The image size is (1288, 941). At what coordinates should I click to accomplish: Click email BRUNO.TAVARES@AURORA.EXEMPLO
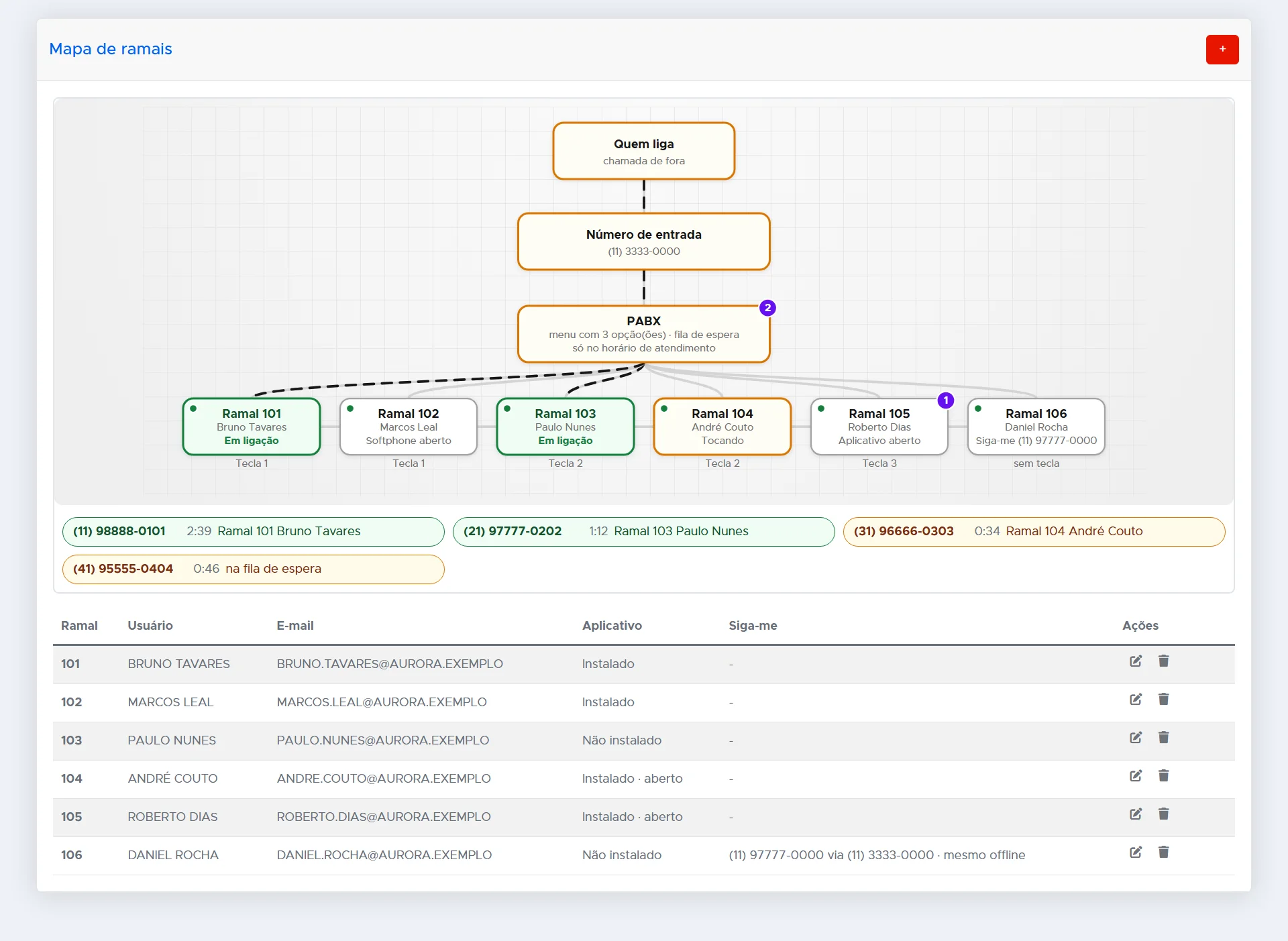390,664
